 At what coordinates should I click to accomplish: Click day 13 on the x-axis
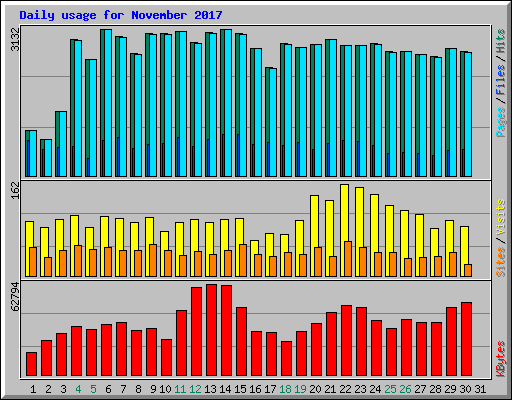pos(210,389)
